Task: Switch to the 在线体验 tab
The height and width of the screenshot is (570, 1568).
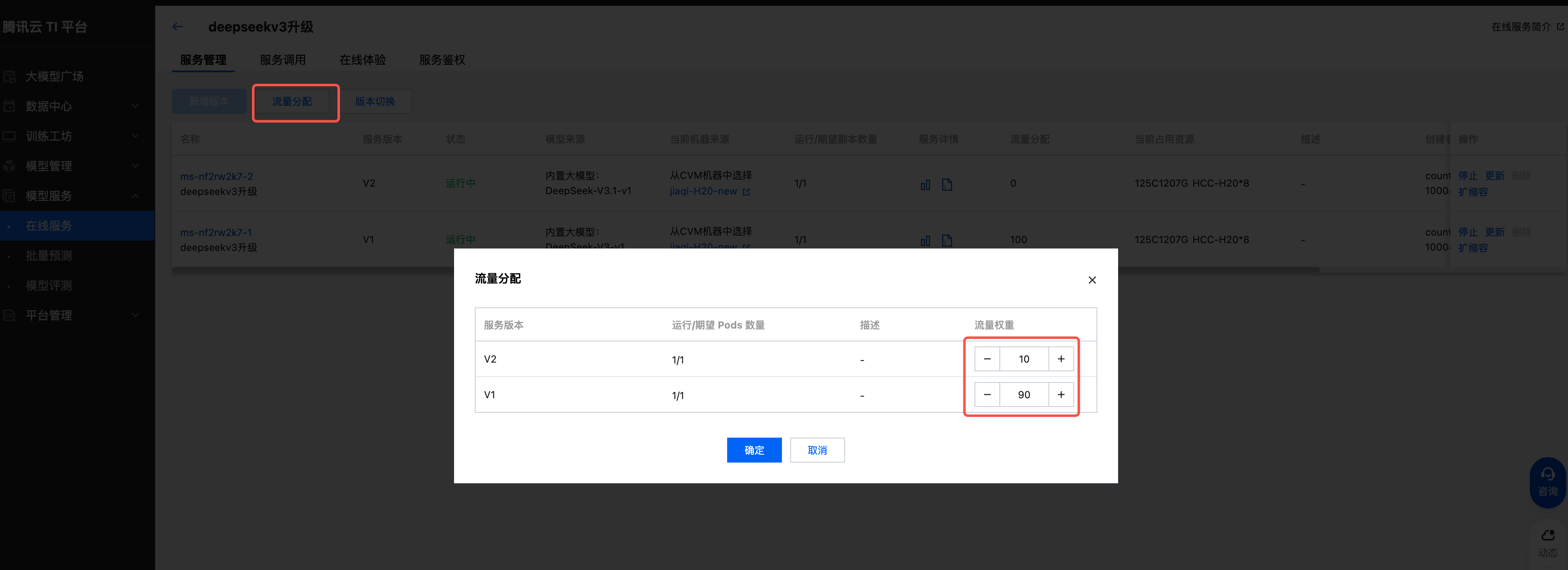Action: click(x=362, y=60)
